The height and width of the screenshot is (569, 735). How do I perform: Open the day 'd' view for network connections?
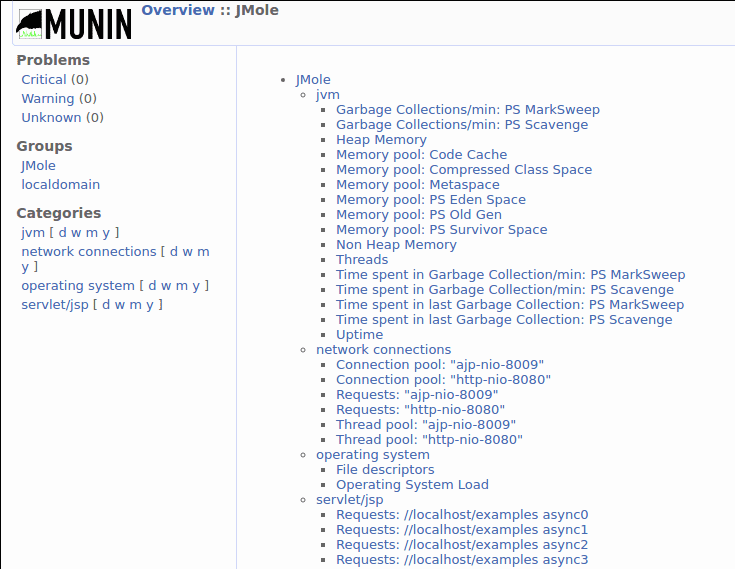coord(174,252)
